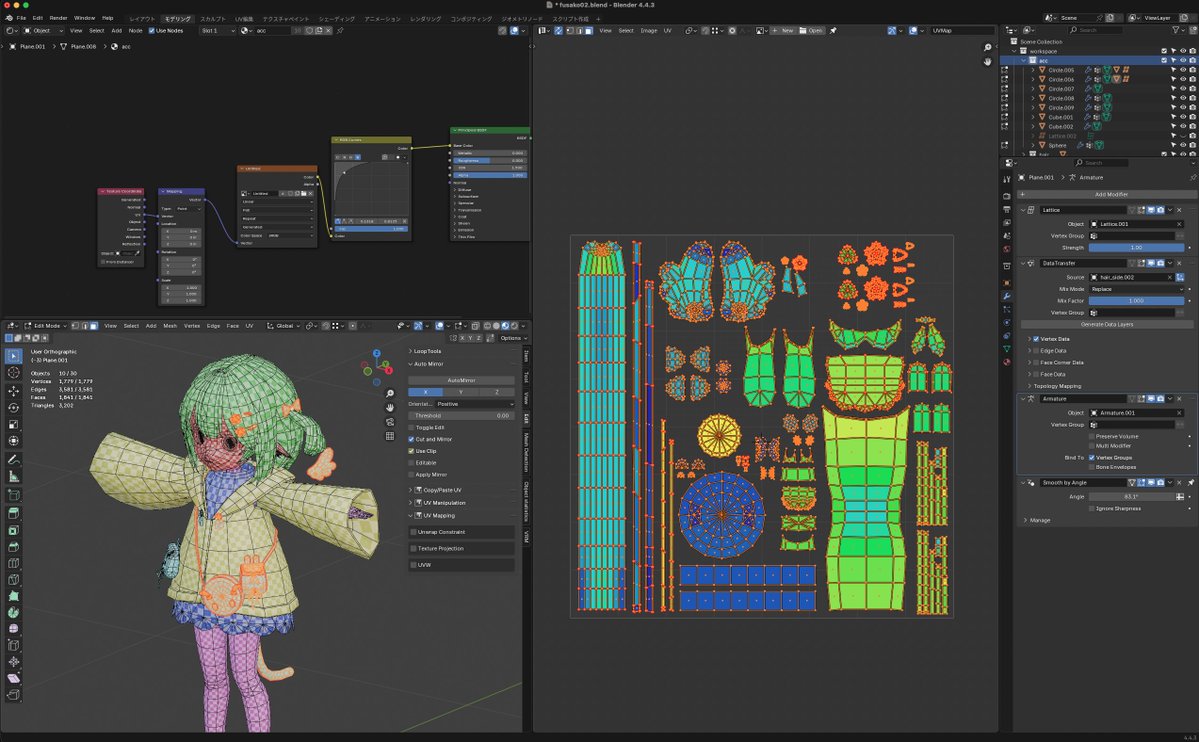The height and width of the screenshot is (742, 1199).
Task: Open the Orientation Positive dropdown
Action: pos(473,404)
